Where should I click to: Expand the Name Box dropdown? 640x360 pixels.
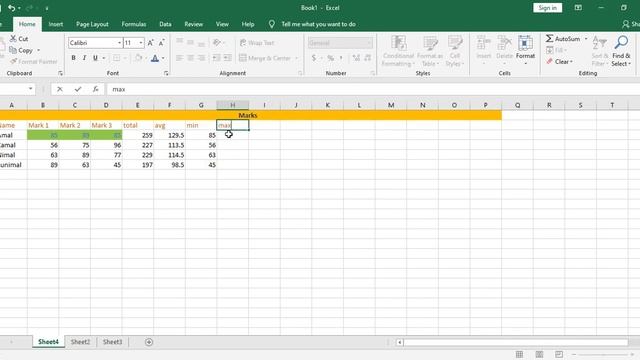point(31,89)
